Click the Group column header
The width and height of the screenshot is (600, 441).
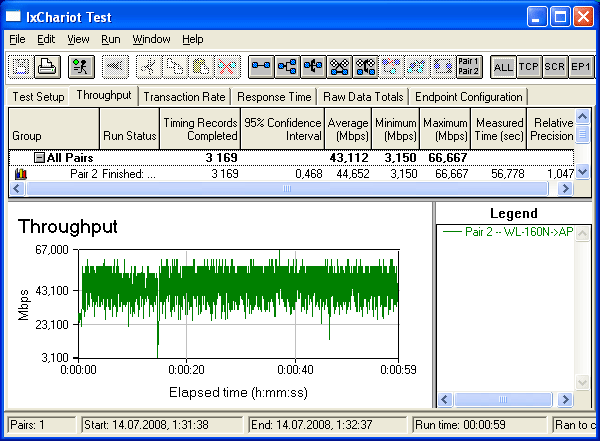(54, 129)
